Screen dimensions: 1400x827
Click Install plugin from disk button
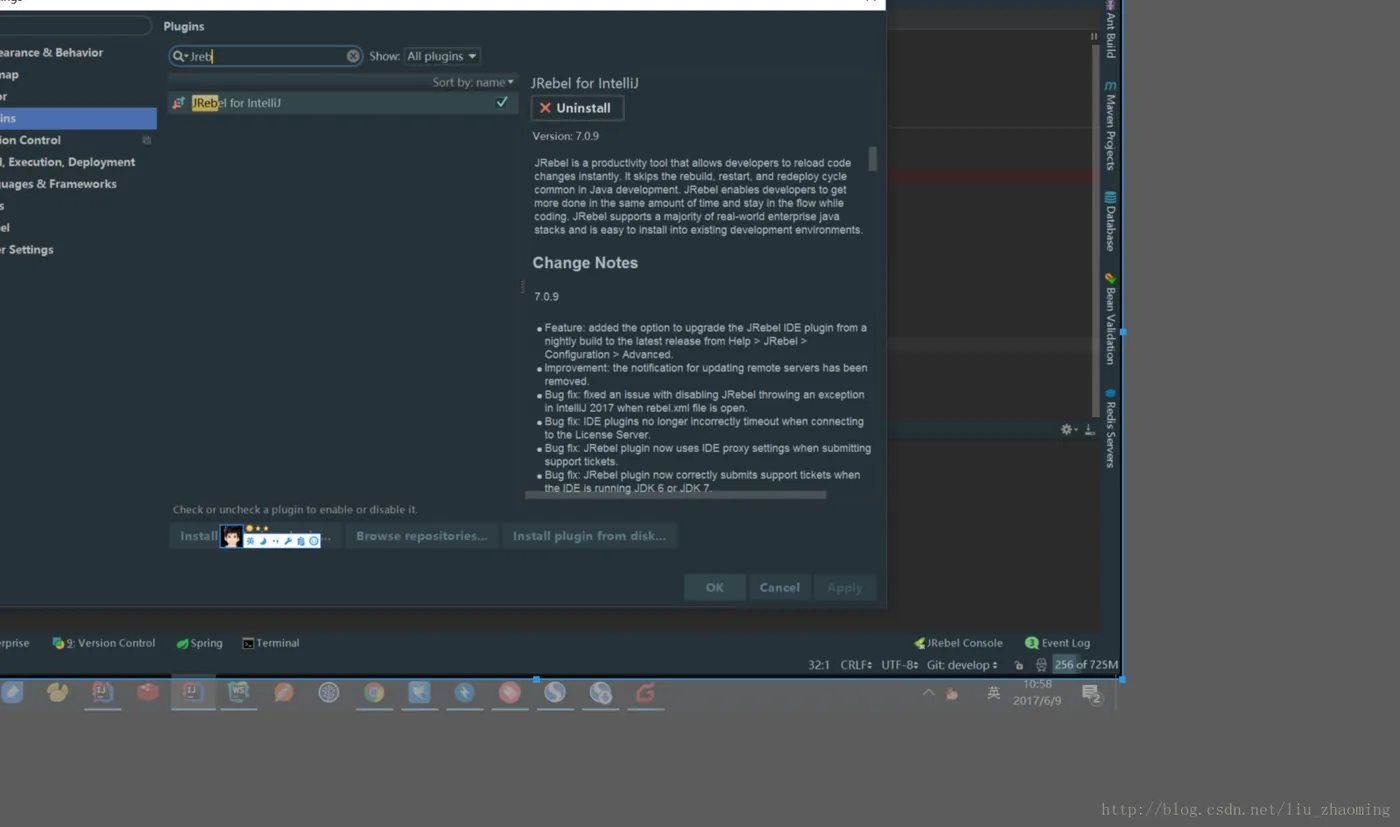click(589, 536)
